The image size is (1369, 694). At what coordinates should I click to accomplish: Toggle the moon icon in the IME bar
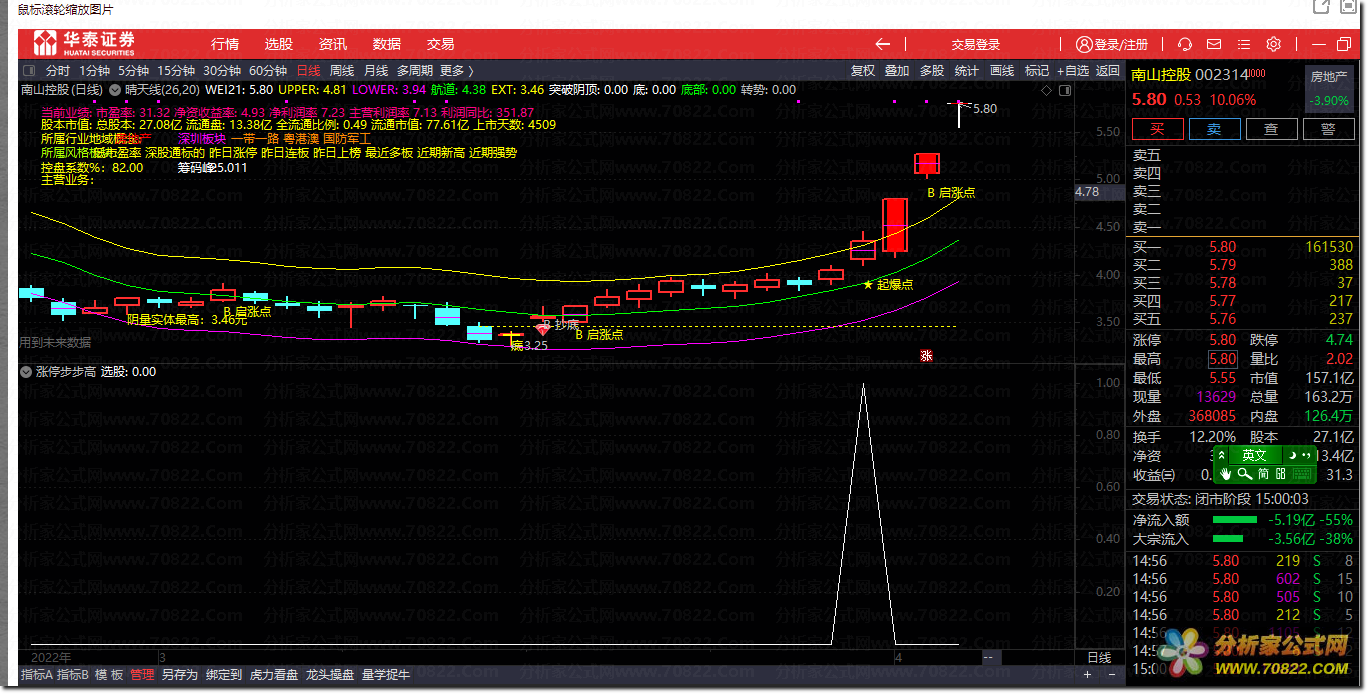1292,455
